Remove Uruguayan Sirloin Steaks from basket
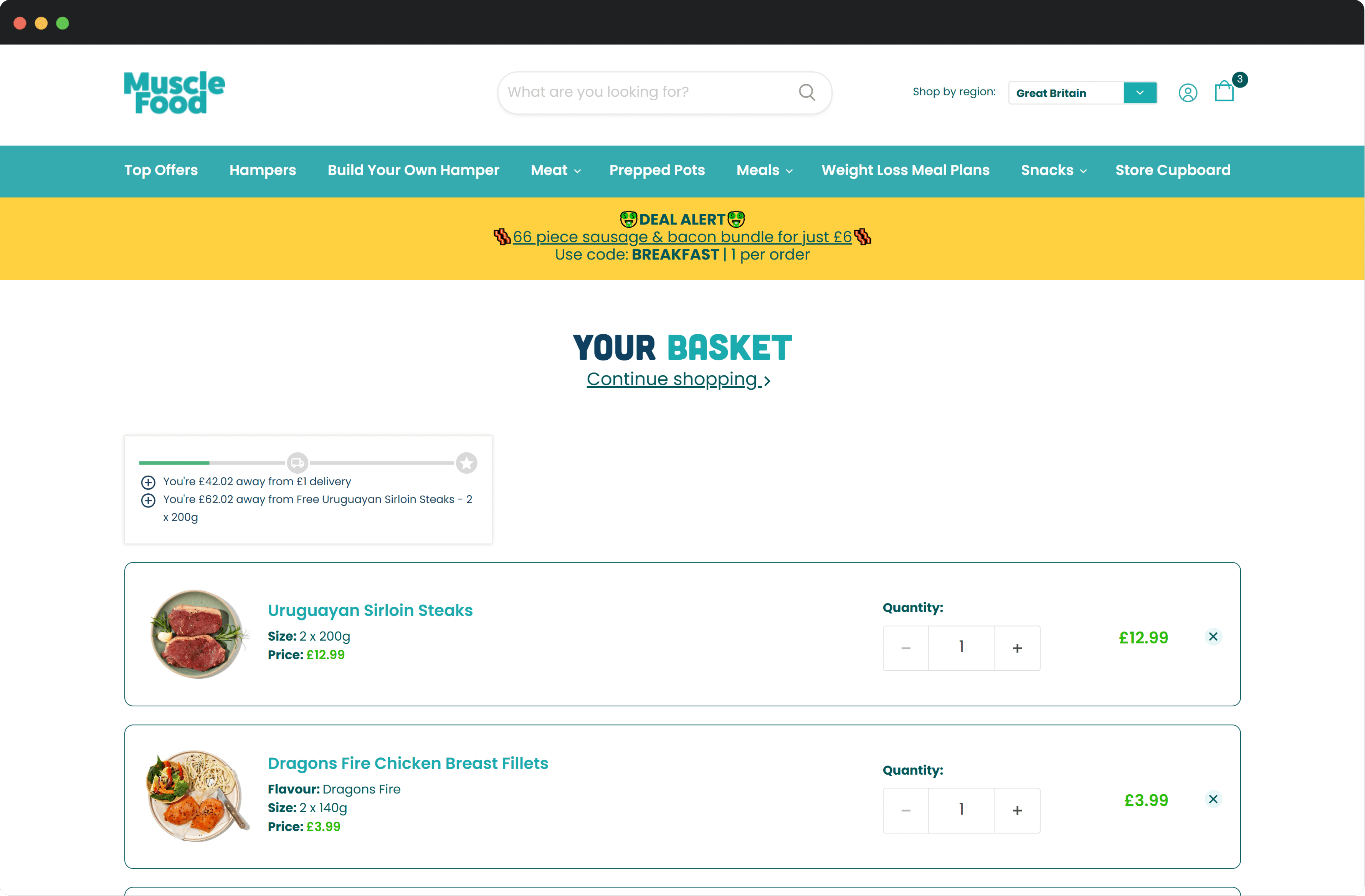1365x896 pixels. [x=1213, y=637]
